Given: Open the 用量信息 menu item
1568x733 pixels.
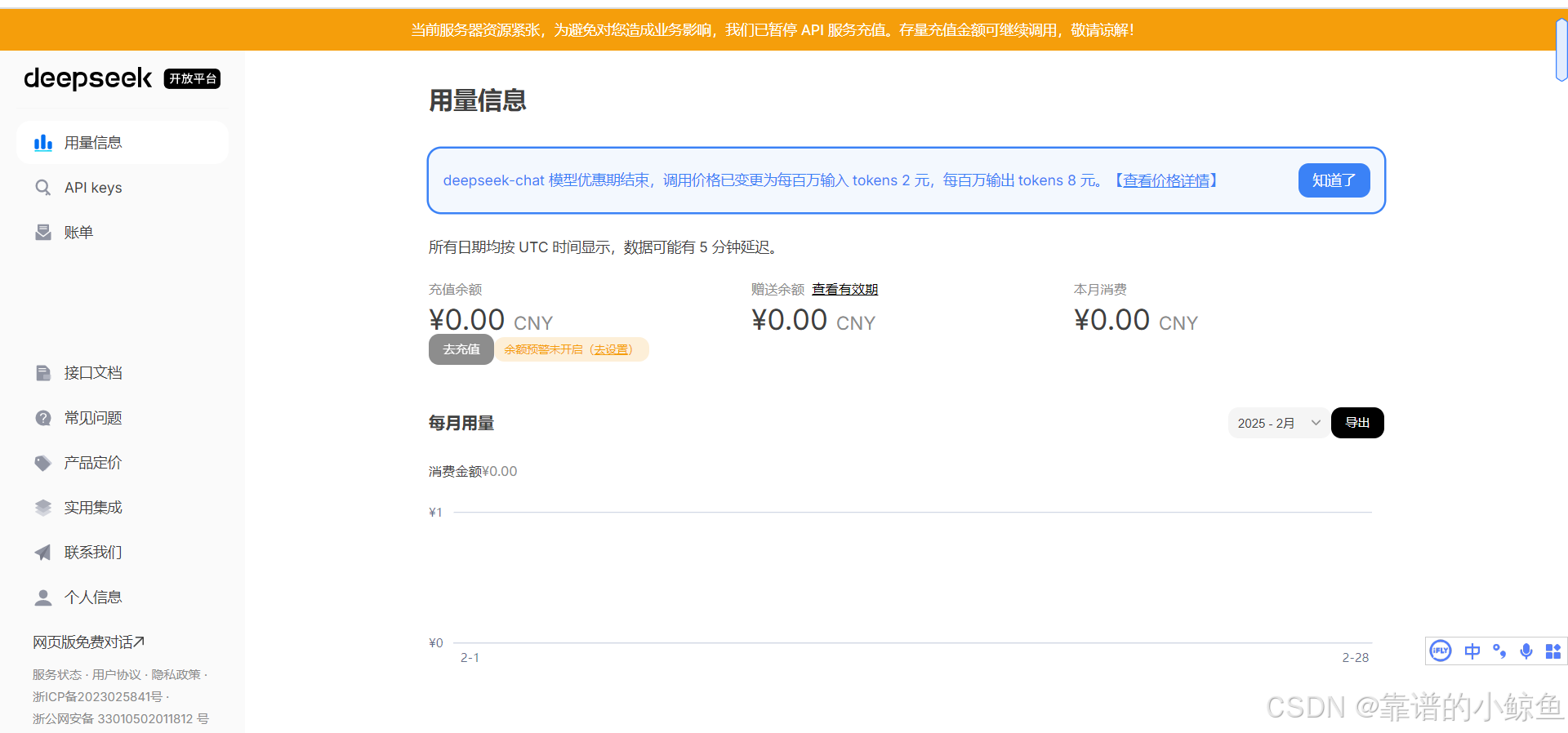Looking at the screenshot, I should (122, 143).
